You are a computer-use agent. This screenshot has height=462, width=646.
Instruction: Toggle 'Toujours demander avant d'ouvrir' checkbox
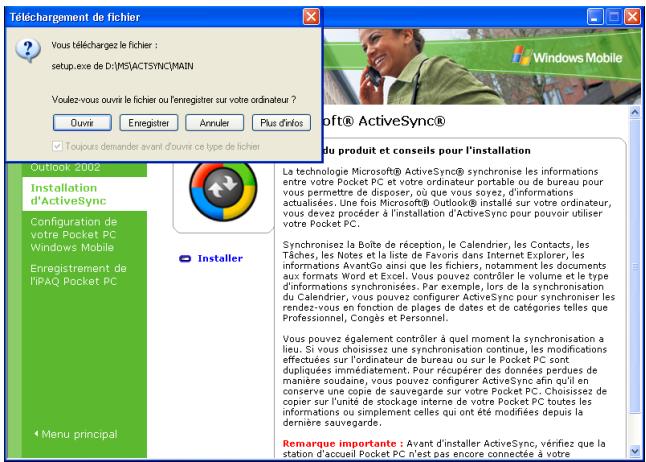pos(57,146)
